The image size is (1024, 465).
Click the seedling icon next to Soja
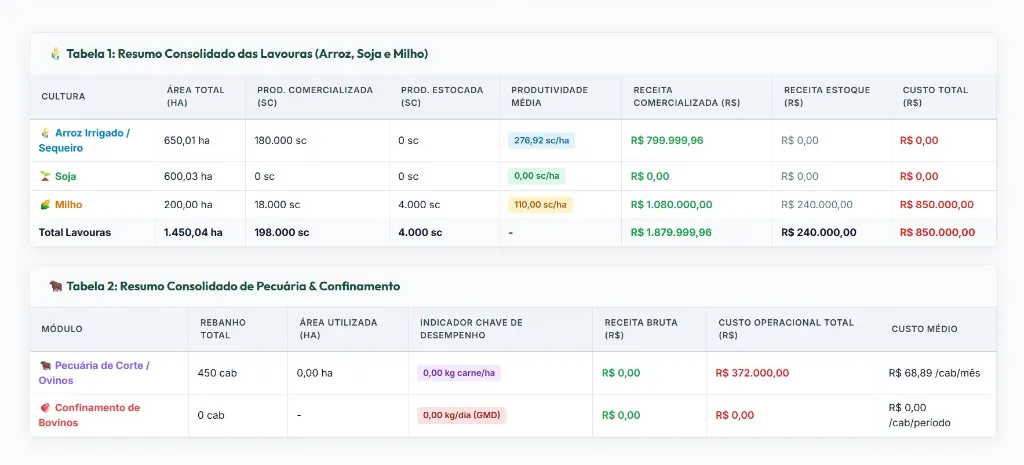[x=45, y=176]
